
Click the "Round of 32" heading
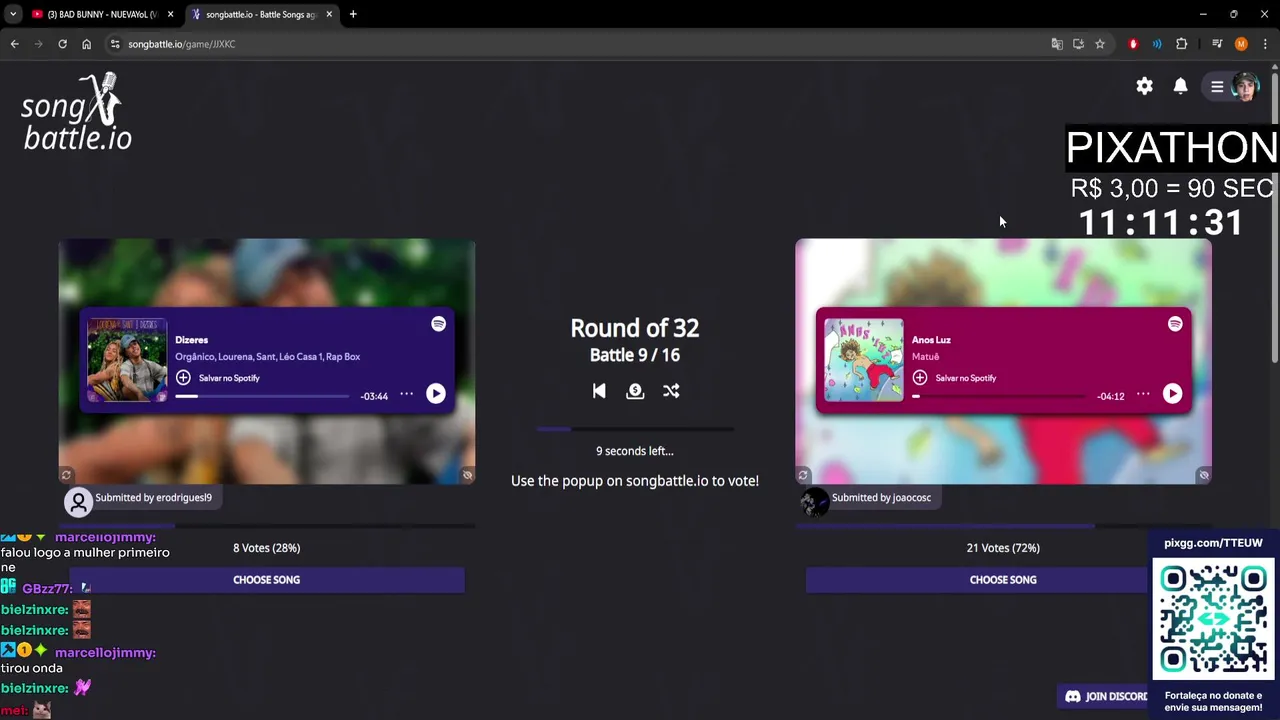635,328
